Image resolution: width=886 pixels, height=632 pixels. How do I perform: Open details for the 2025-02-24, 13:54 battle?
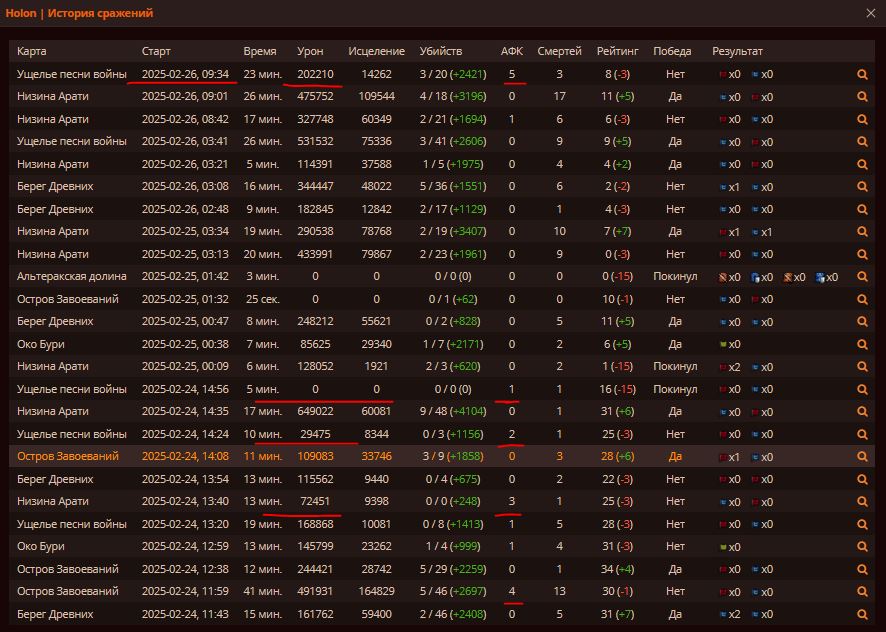862,479
